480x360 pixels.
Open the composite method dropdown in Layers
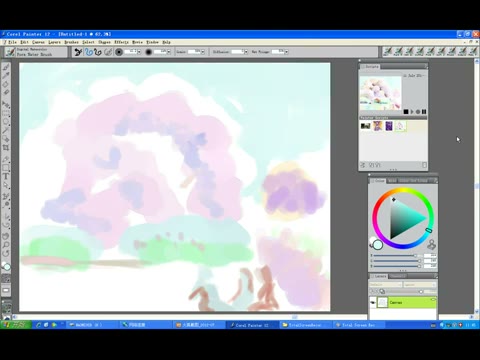385,285
